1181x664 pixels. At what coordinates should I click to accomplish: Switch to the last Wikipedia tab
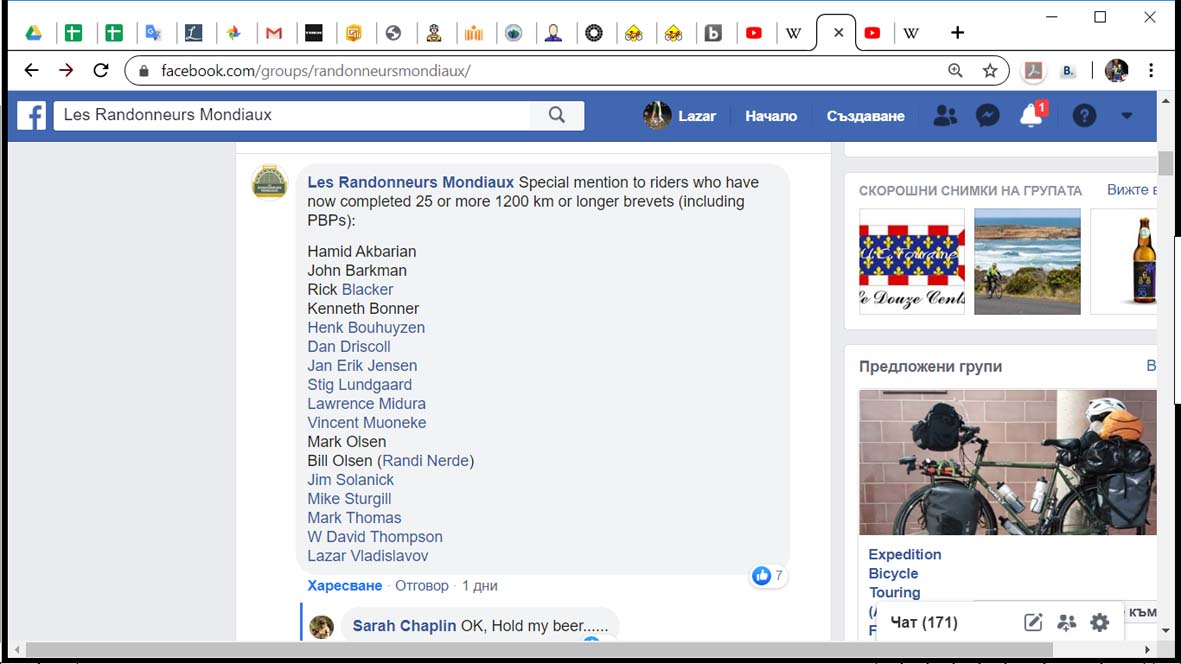(x=911, y=33)
